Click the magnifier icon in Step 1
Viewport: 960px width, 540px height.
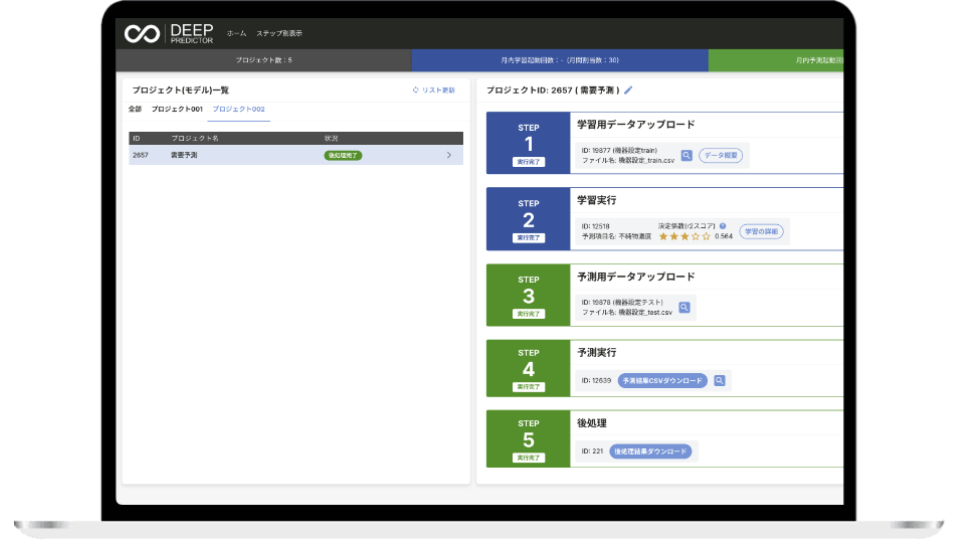(x=686, y=155)
